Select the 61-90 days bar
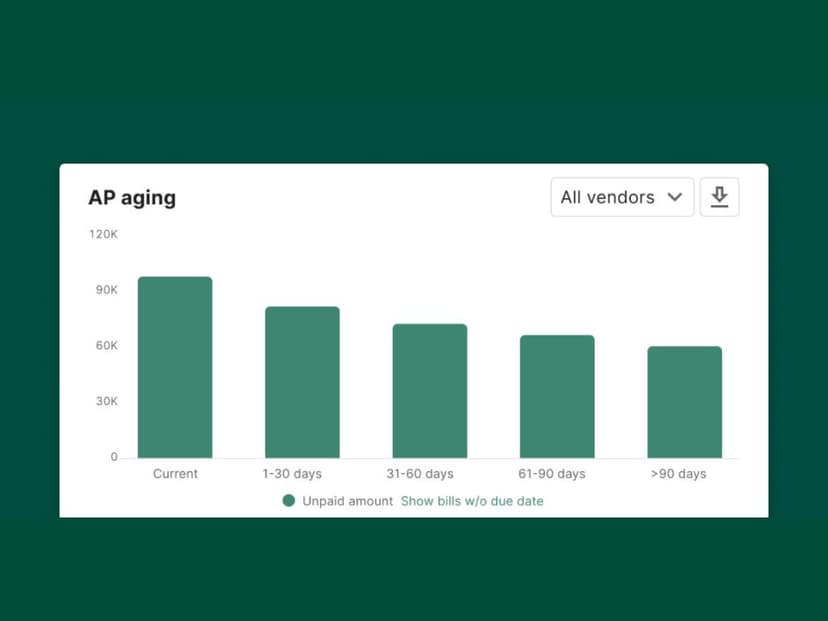828x621 pixels. [x=557, y=396]
